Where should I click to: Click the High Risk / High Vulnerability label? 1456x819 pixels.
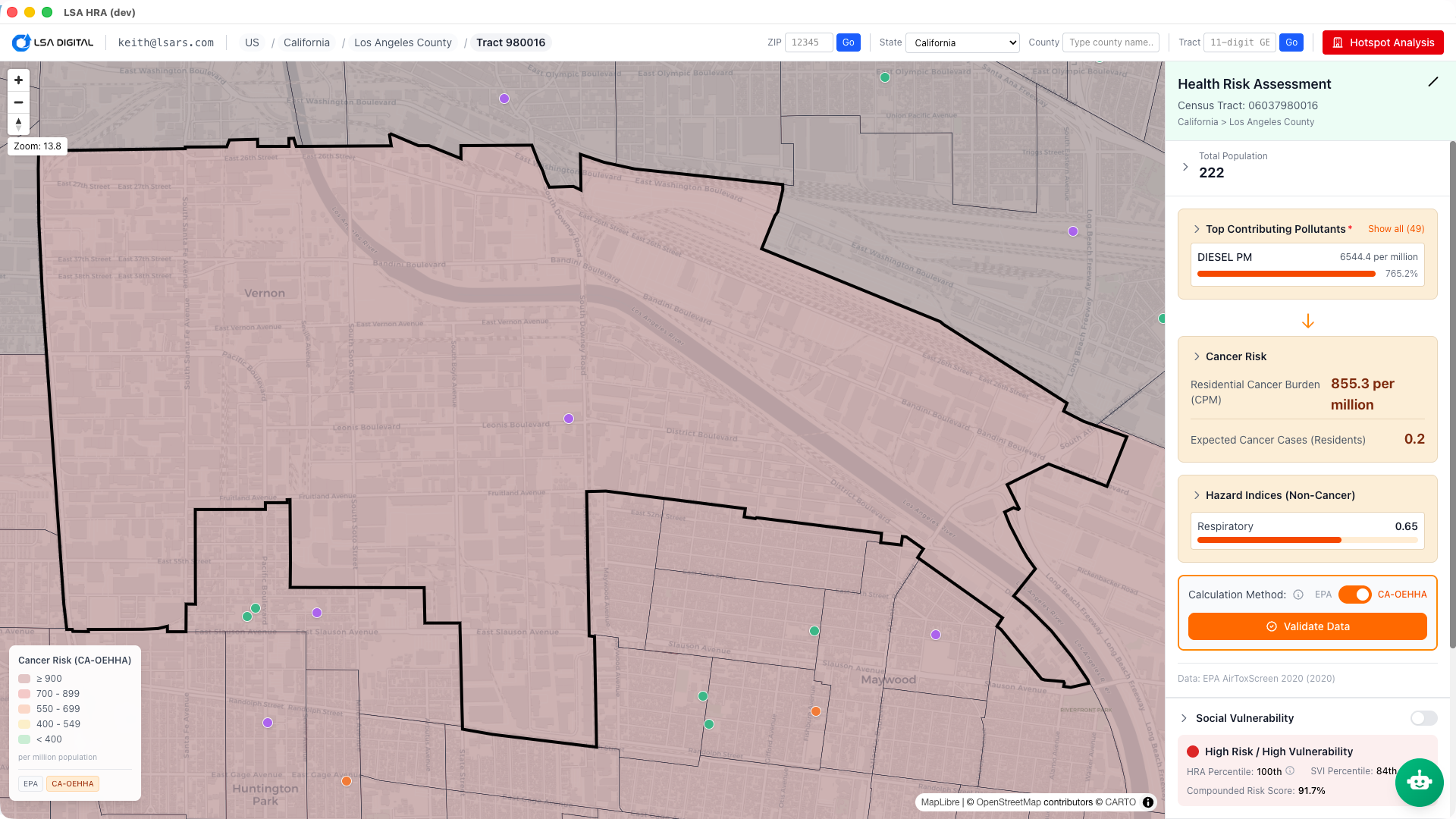click(x=1279, y=752)
